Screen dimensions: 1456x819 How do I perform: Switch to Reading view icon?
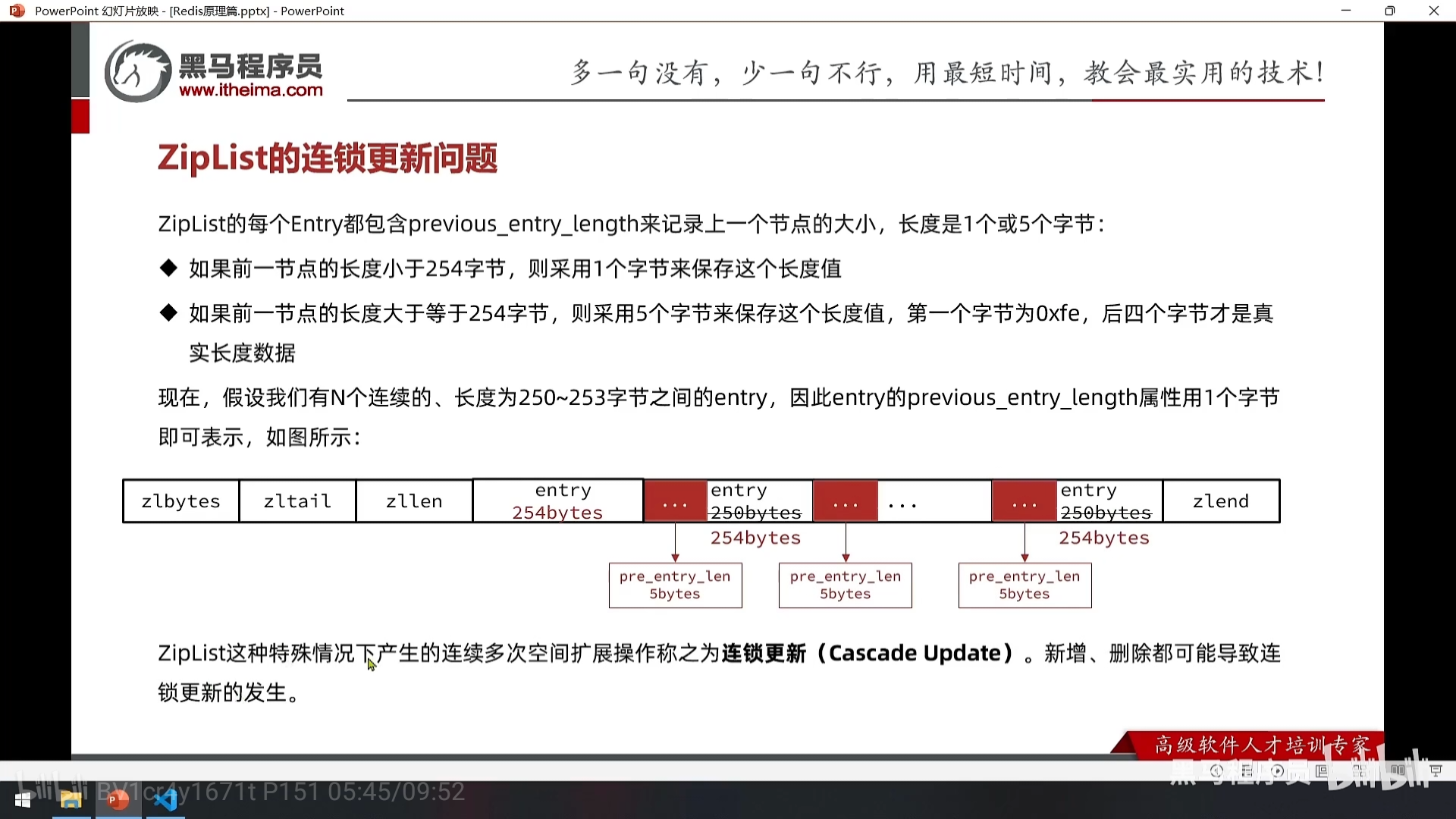1398,770
